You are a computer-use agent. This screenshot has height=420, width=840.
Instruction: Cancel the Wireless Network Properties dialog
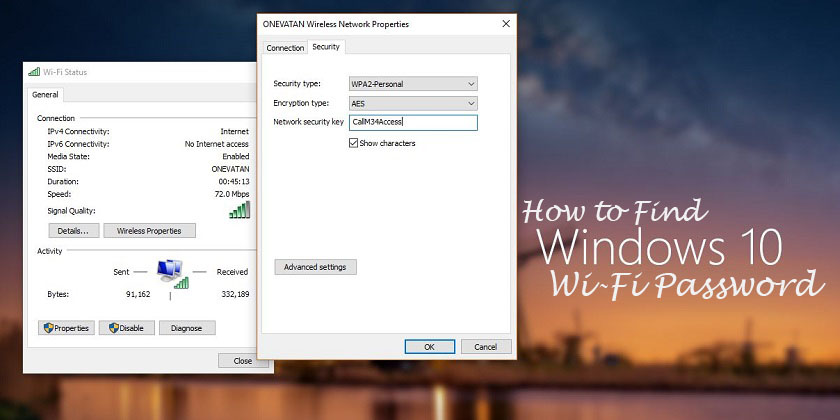(x=486, y=347)
